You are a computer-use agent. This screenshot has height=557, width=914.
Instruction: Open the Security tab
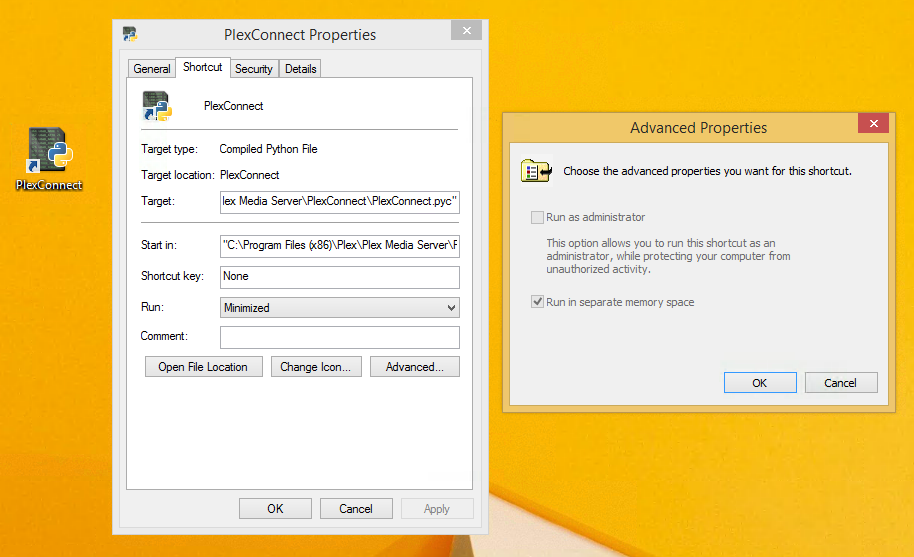click(254, 69)
